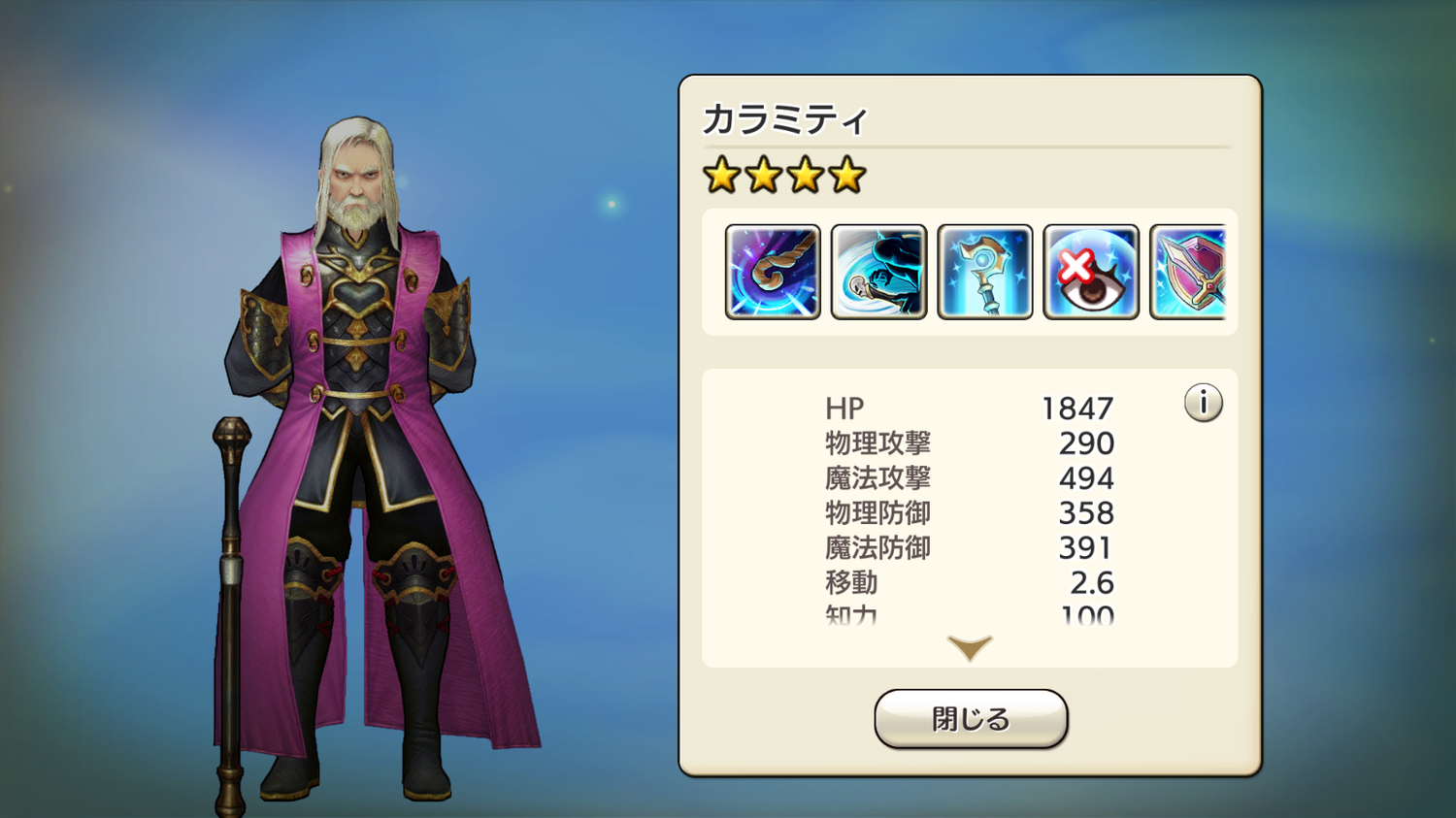Select the 物理攻撃 290 stat row
The image size is (1456, 818).
click(970, 443)
